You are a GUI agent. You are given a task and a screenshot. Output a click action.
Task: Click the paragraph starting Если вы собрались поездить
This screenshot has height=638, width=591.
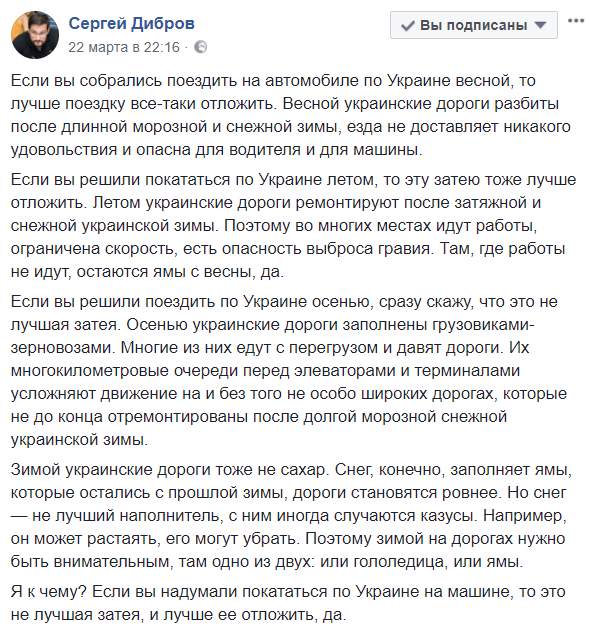[291, 115]
